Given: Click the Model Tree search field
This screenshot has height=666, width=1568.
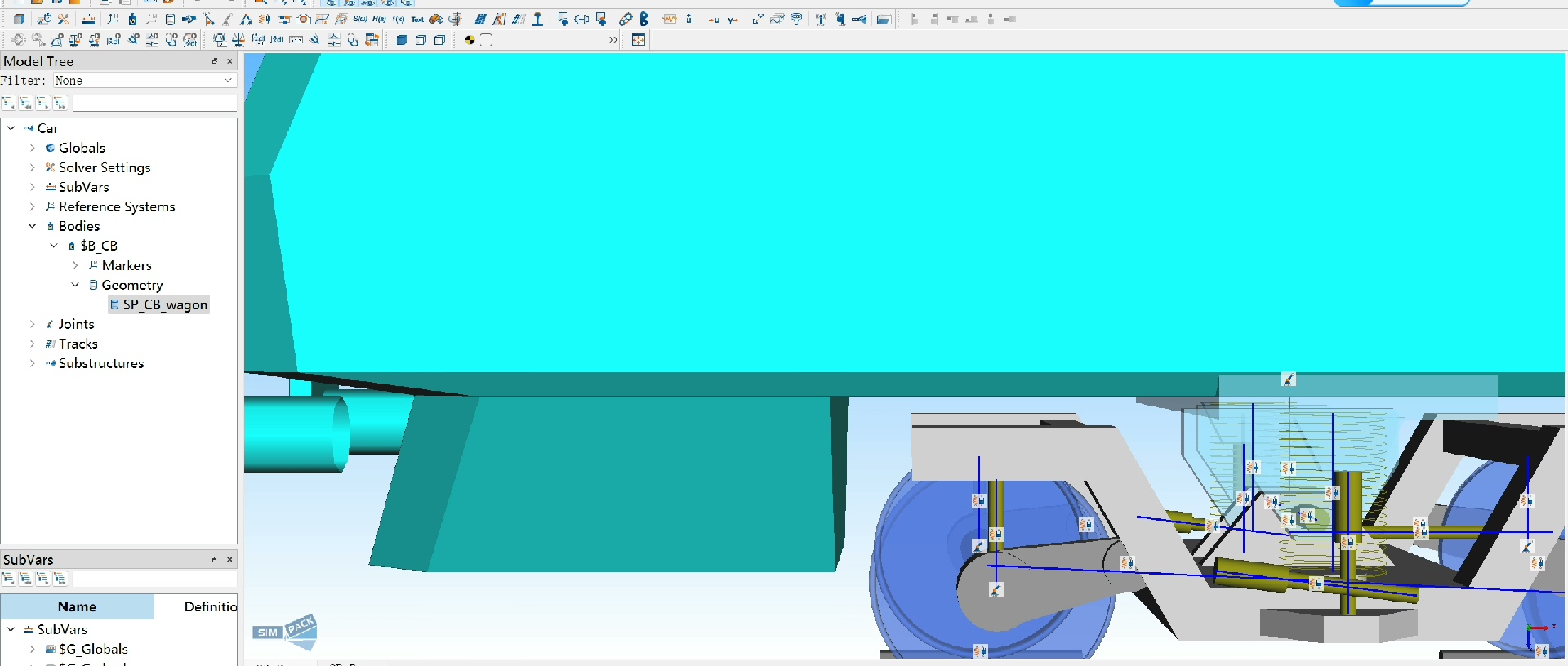Looking at the screenshot, I should click(x=154, y=103).
